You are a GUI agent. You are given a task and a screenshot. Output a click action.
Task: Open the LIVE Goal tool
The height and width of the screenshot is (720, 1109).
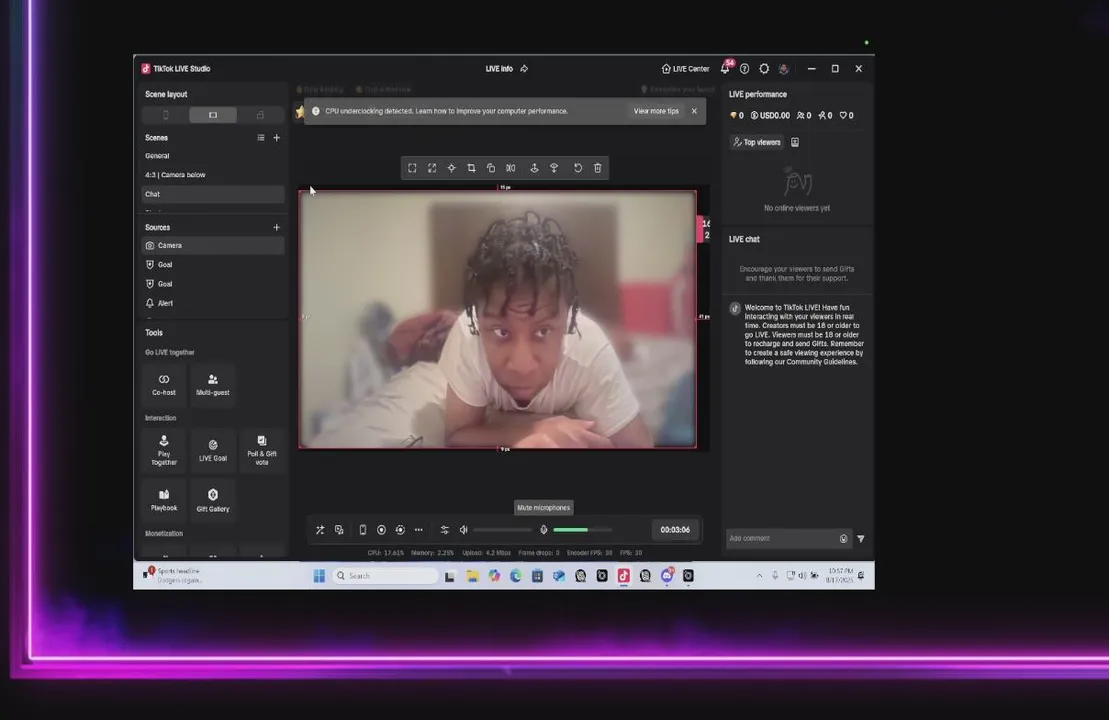click(213, 451)
